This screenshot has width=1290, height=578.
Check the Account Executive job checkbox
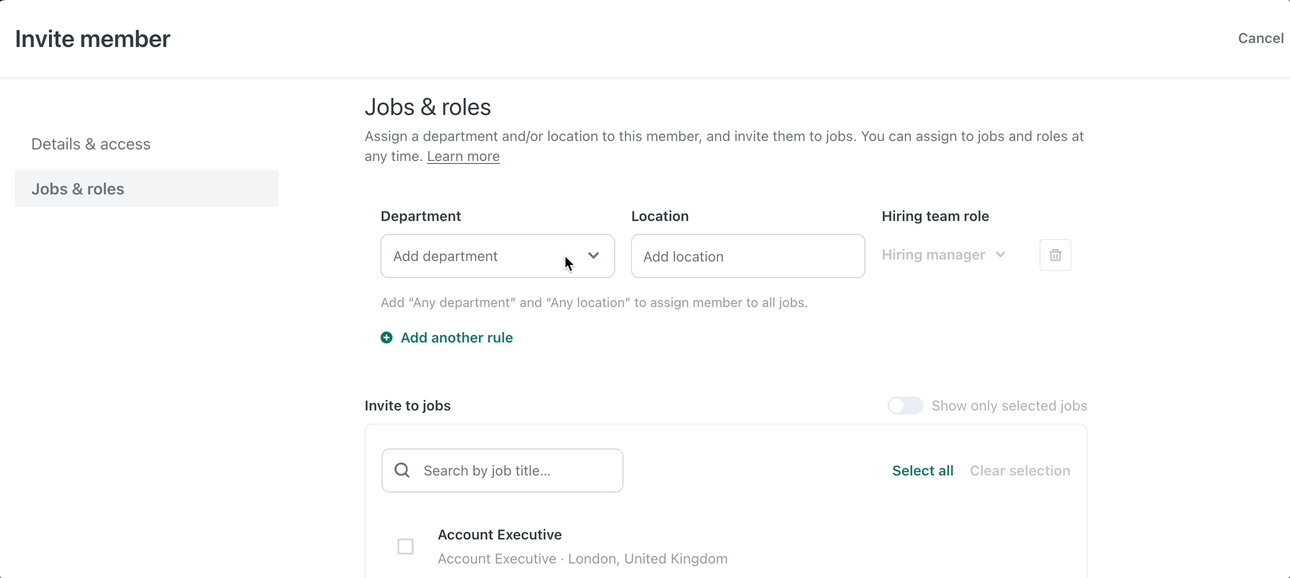coord(405,547)
